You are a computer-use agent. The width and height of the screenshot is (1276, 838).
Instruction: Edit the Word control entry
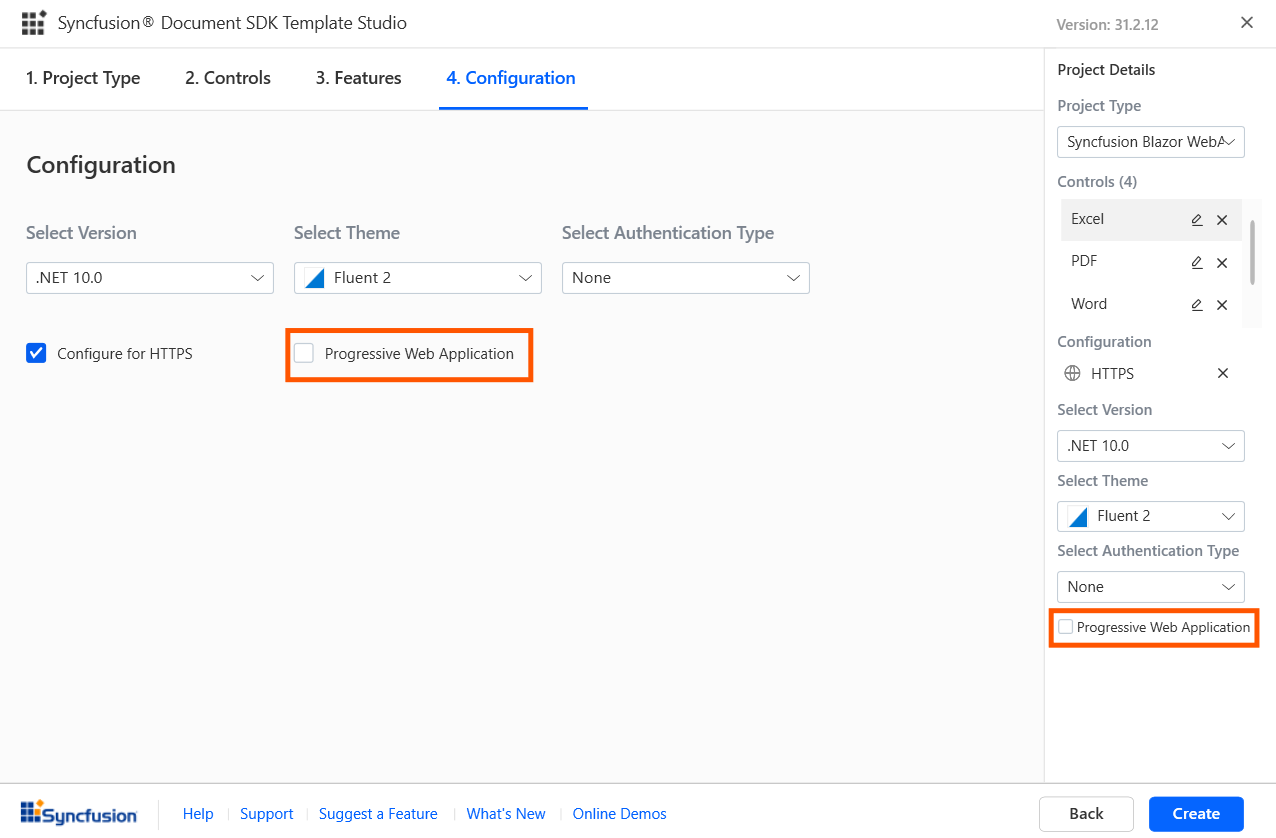(1196, 305)
